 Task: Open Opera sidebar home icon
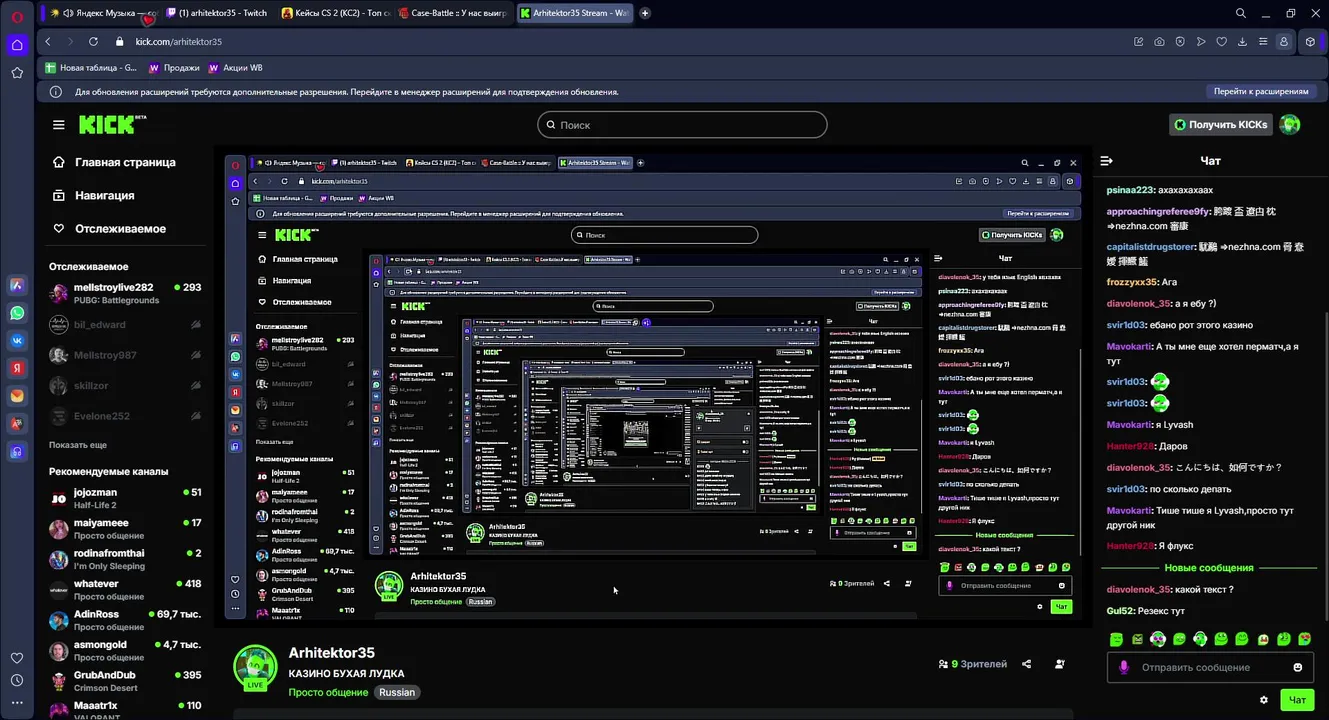(17, 45)
